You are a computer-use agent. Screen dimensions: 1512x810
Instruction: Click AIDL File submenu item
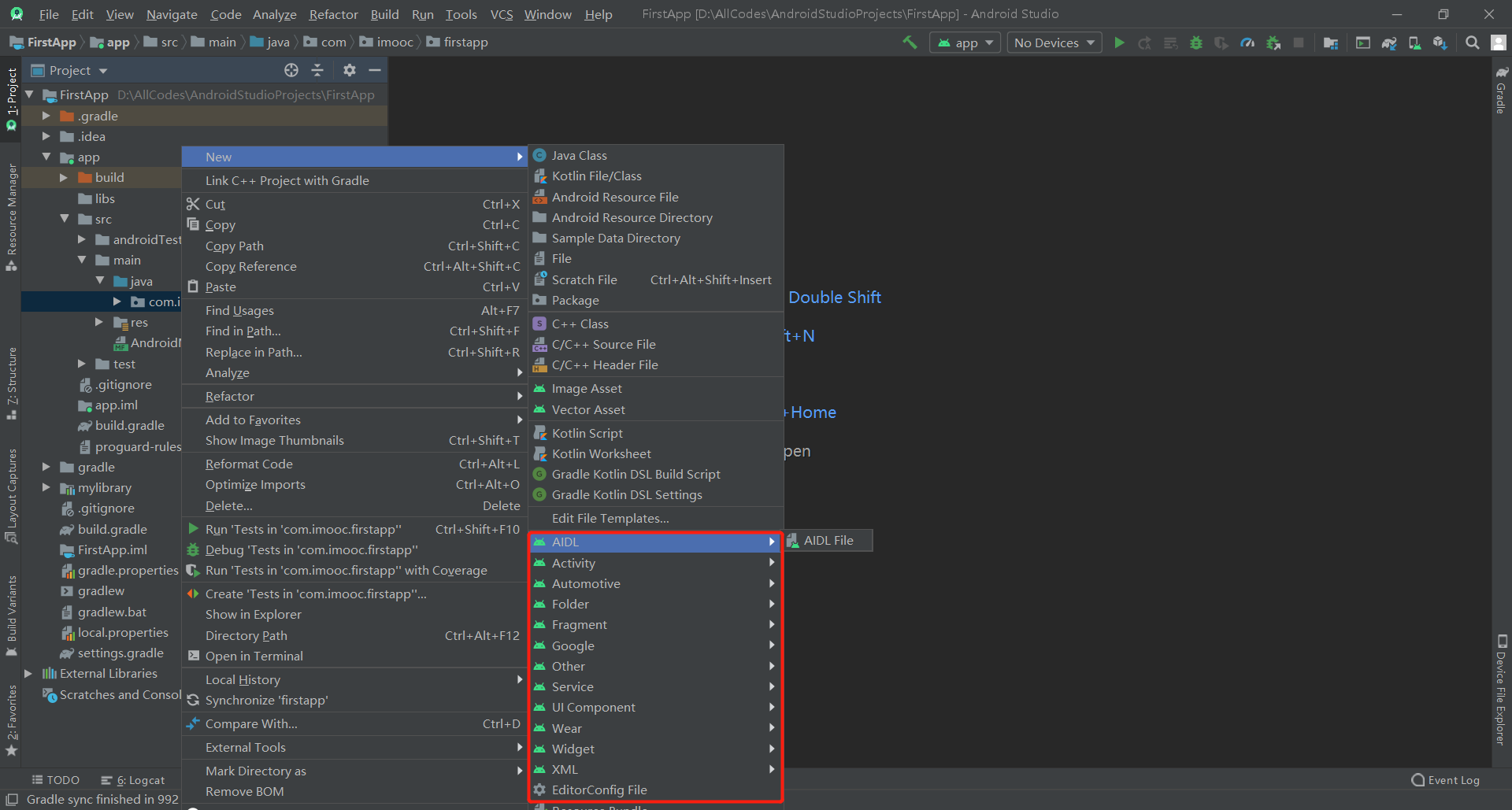(828, 540)
